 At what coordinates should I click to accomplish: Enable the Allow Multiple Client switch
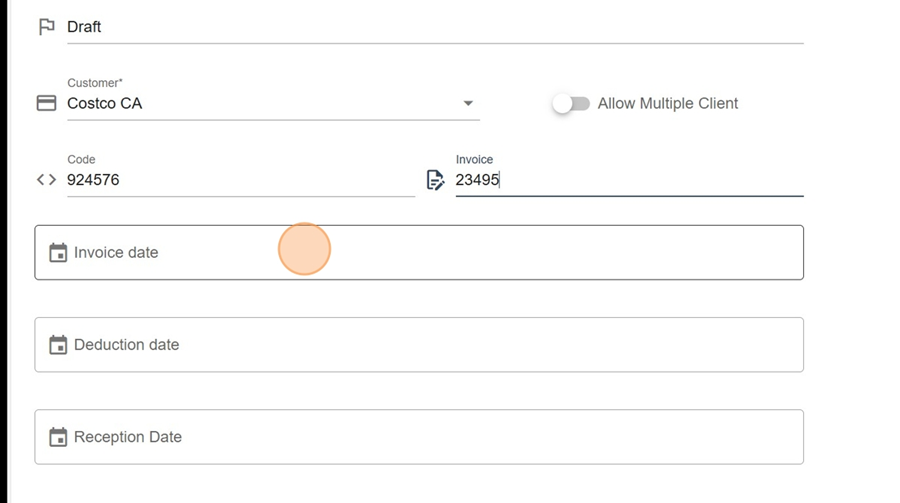tap(571, 104)
